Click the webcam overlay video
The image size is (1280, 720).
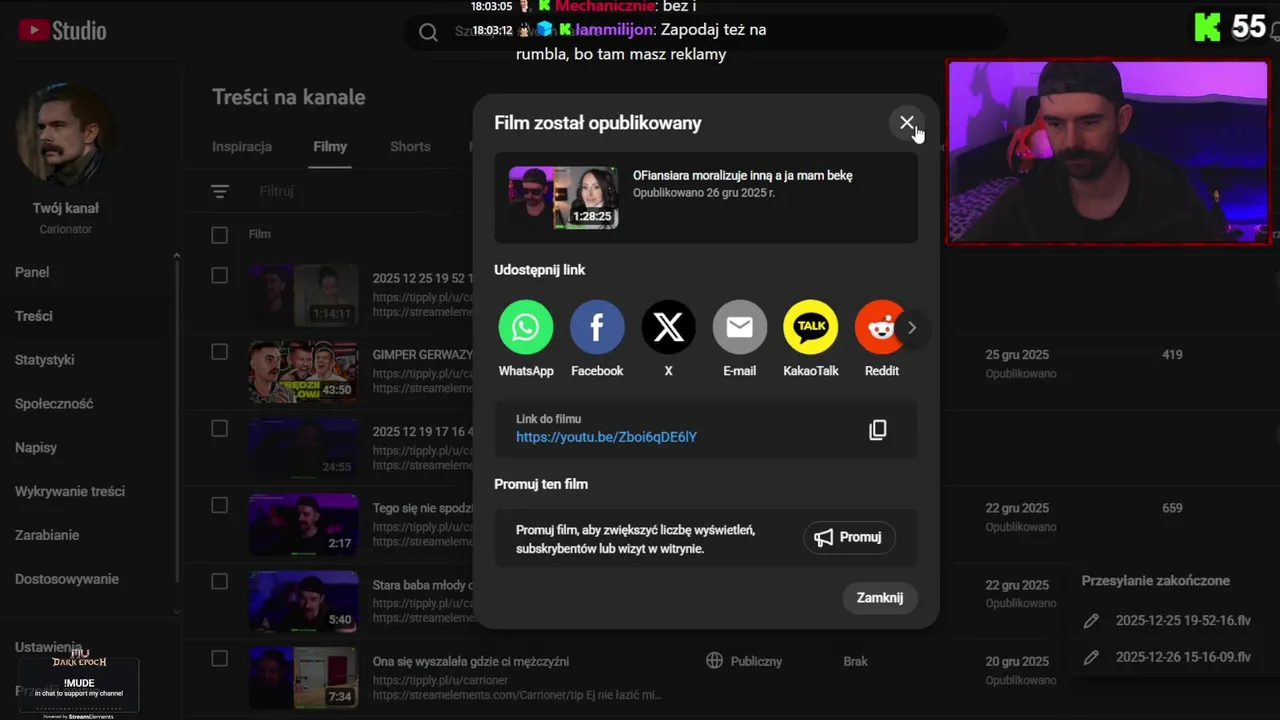pyautogui.click(x=1108, y=152)
